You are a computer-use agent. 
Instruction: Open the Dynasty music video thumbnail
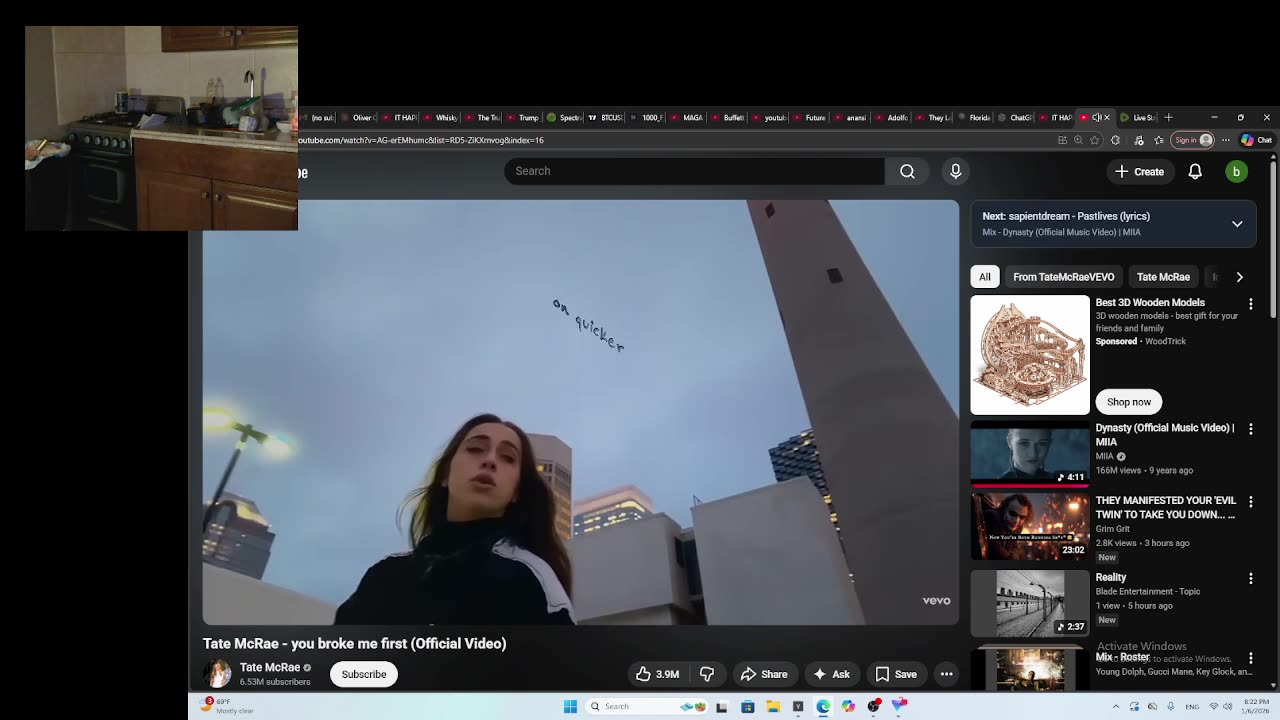[1029, 455]
